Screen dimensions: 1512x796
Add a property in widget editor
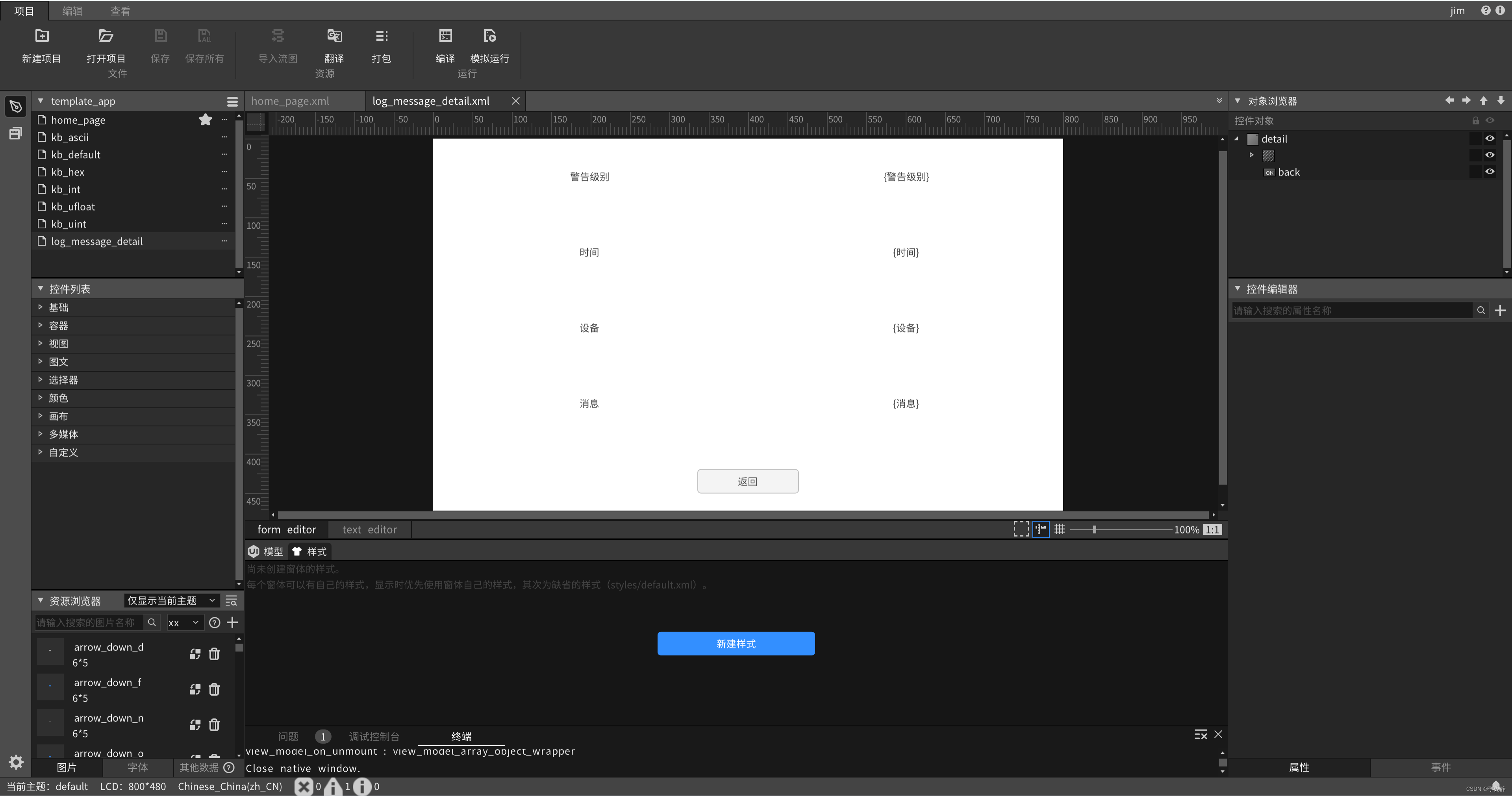click(x=1500, y=311)
